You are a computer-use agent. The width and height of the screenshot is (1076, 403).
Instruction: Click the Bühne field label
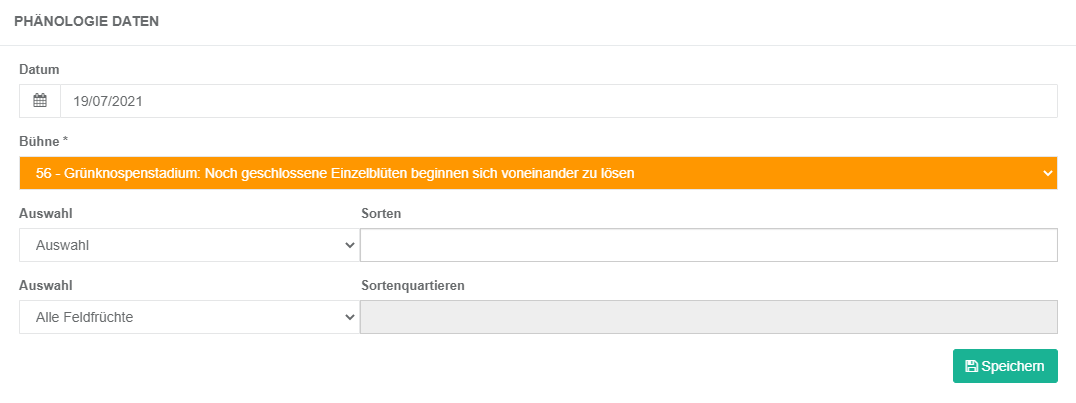pyautogui.click(x=40, y=141)
